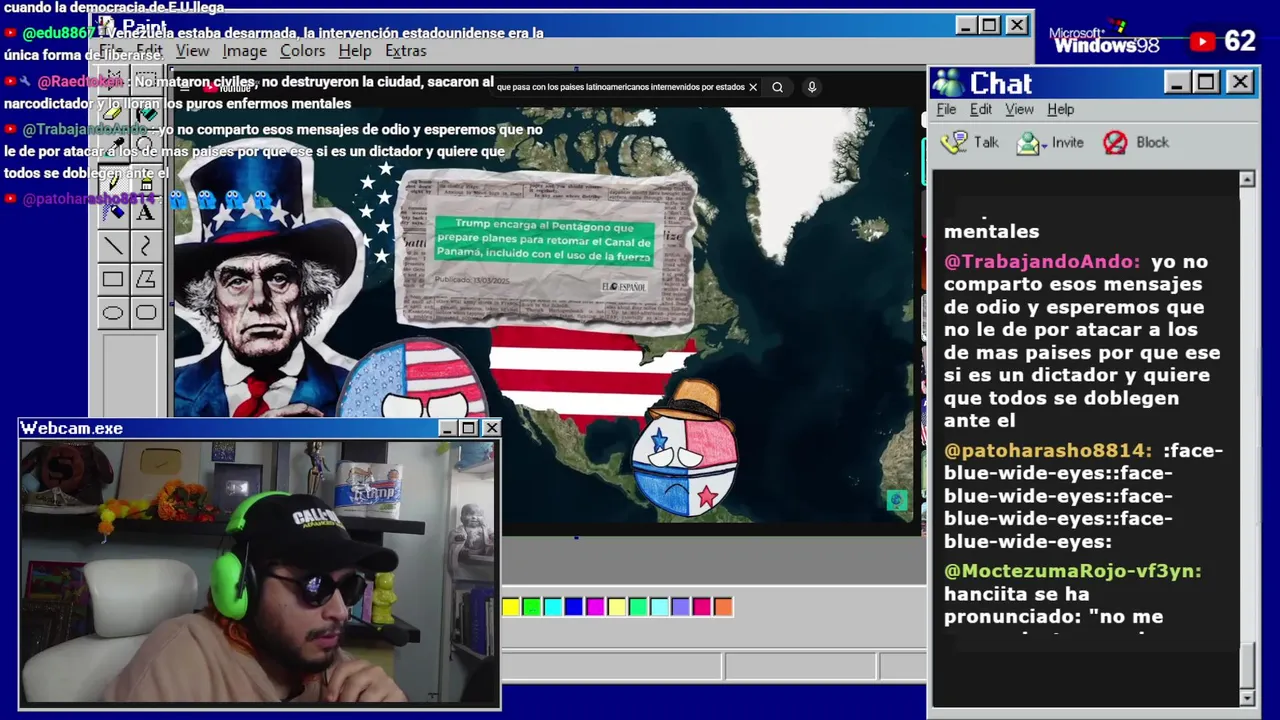Choose the straight Line tool
Screen dimensions: 1280x720
(113, 246)
